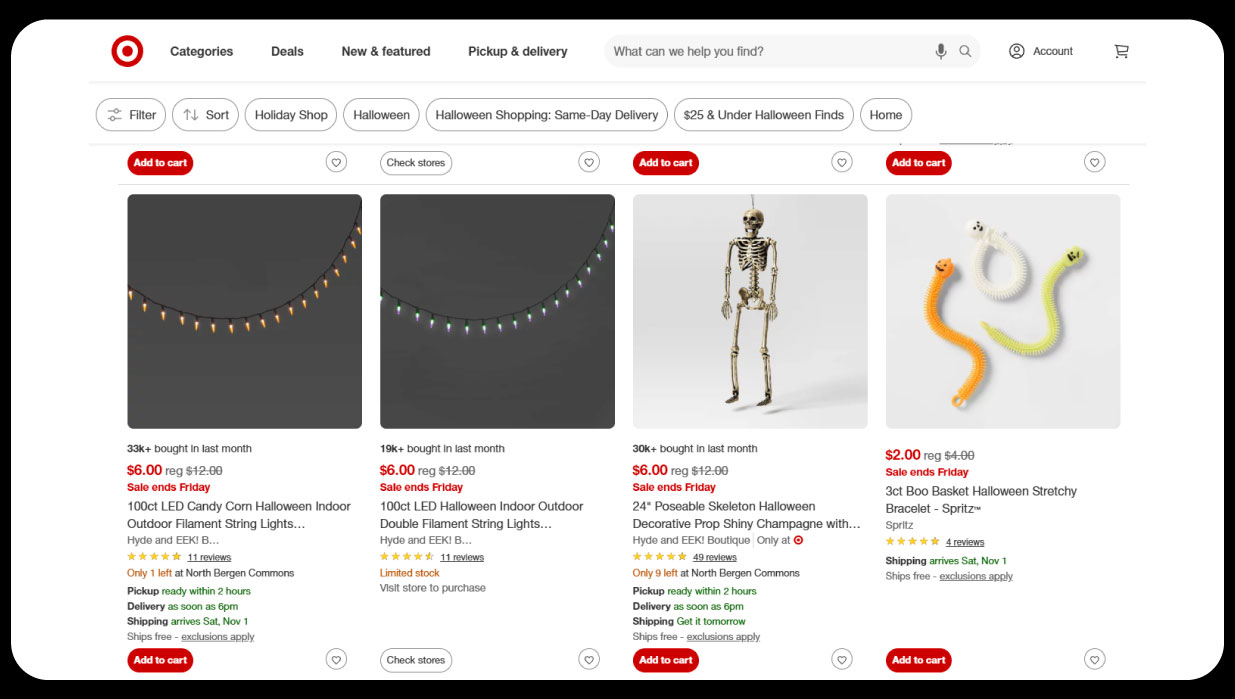Expand the Categories menu
1235x699 pixels.
[x=201, y=51]
